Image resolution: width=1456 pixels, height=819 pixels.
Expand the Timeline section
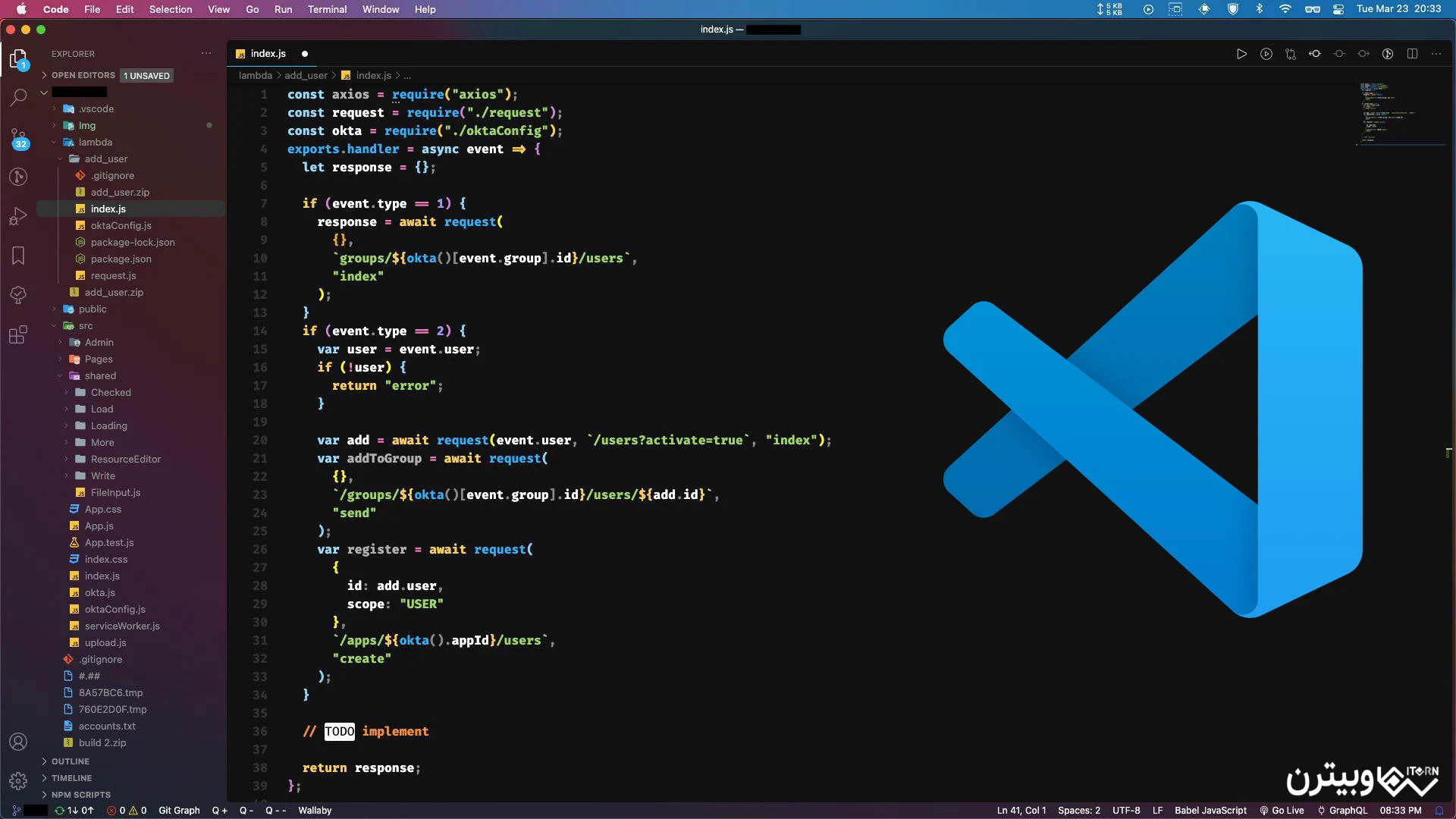(x=71, y=778)
